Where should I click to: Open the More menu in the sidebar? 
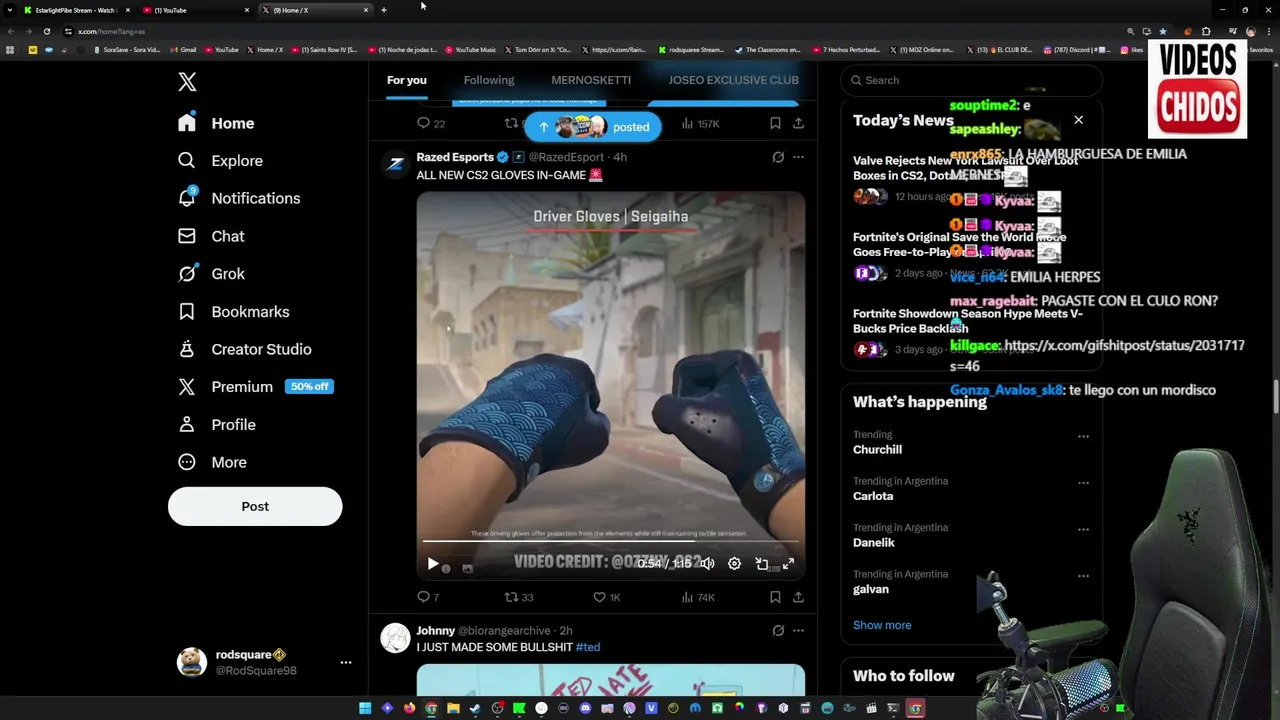pos(212,462)
